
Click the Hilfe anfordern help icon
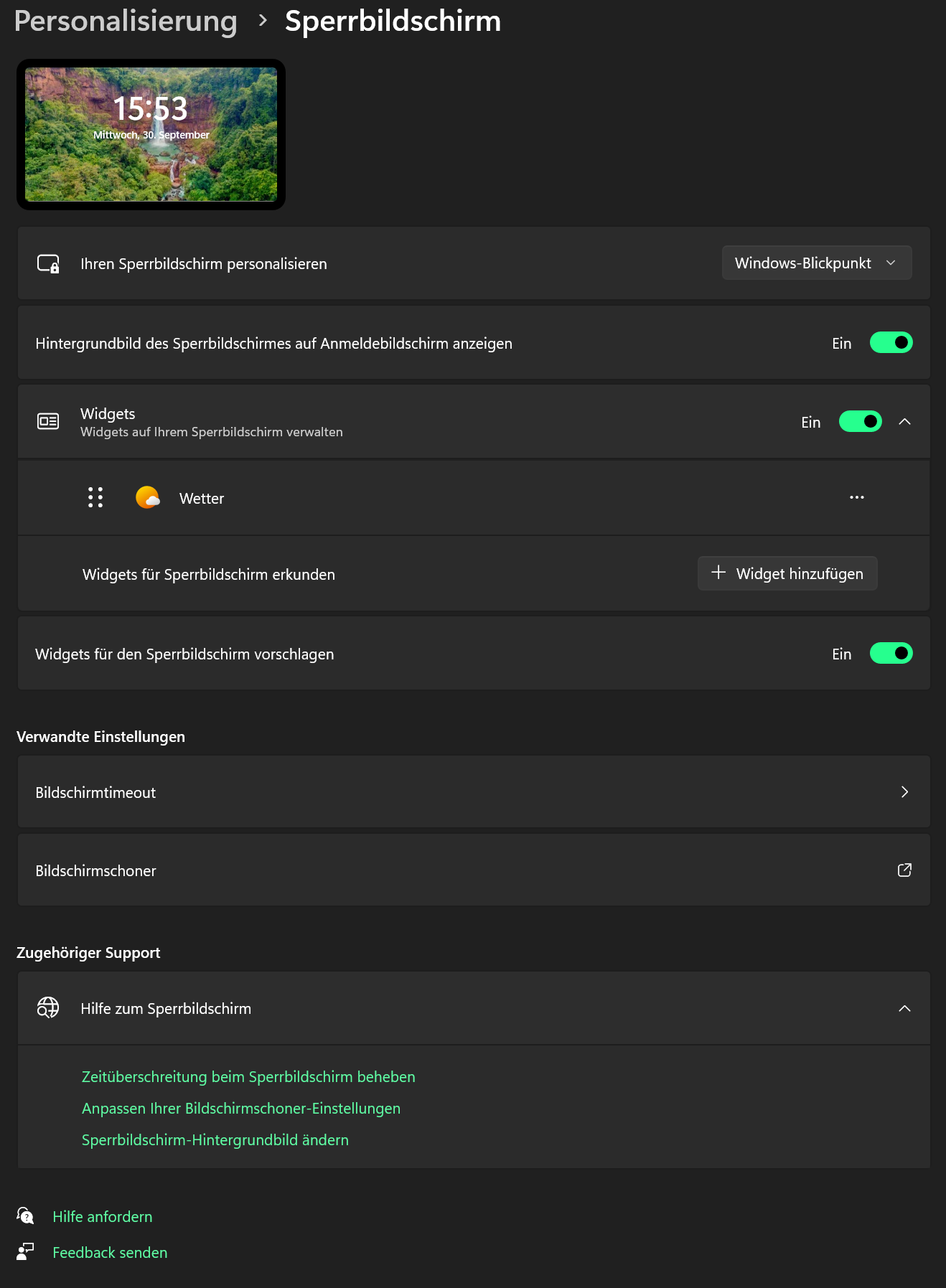(x=25, y=1216)
